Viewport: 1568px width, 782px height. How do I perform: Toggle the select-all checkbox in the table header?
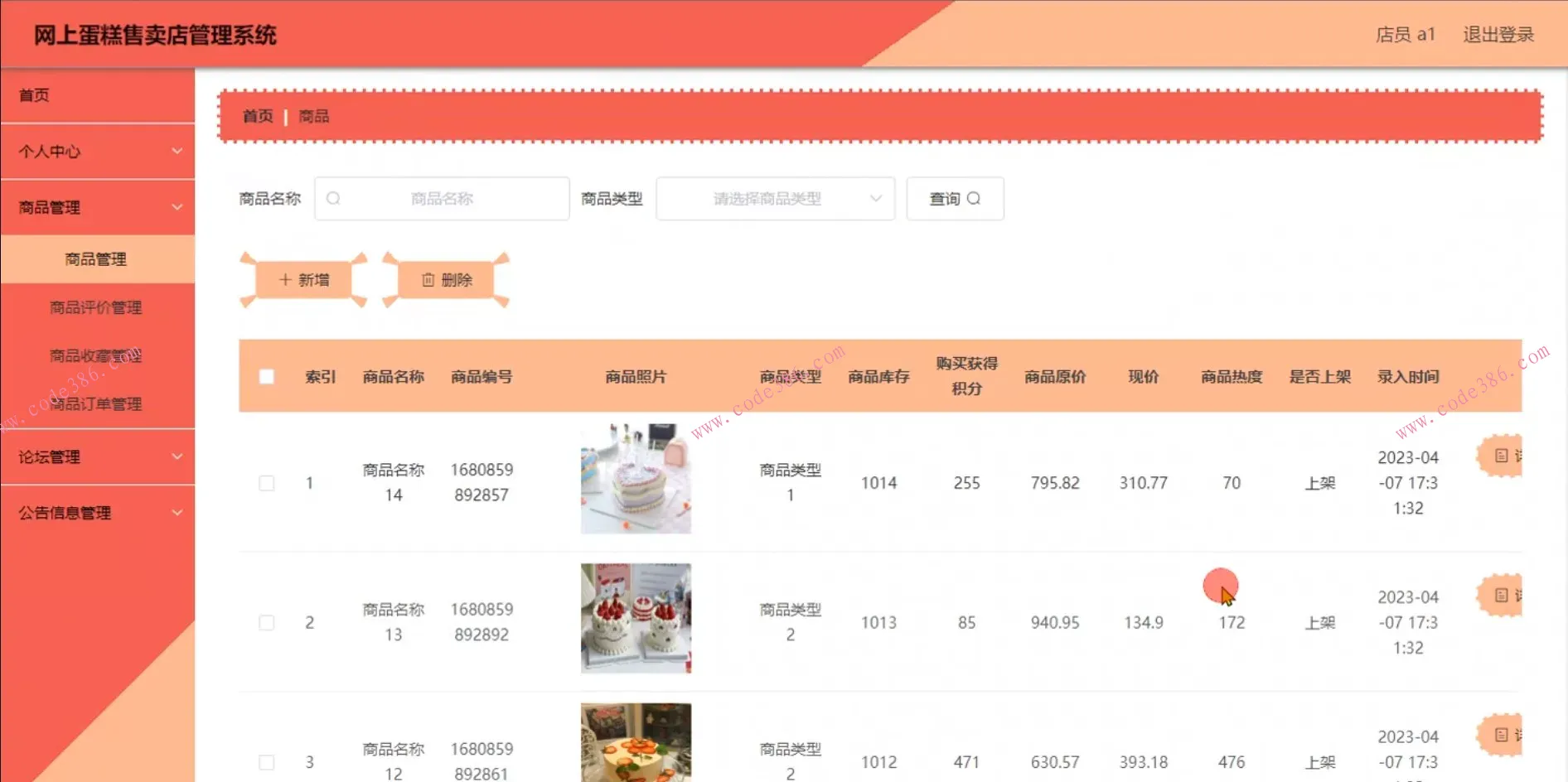pyautogui.click(x=266, y=376)
